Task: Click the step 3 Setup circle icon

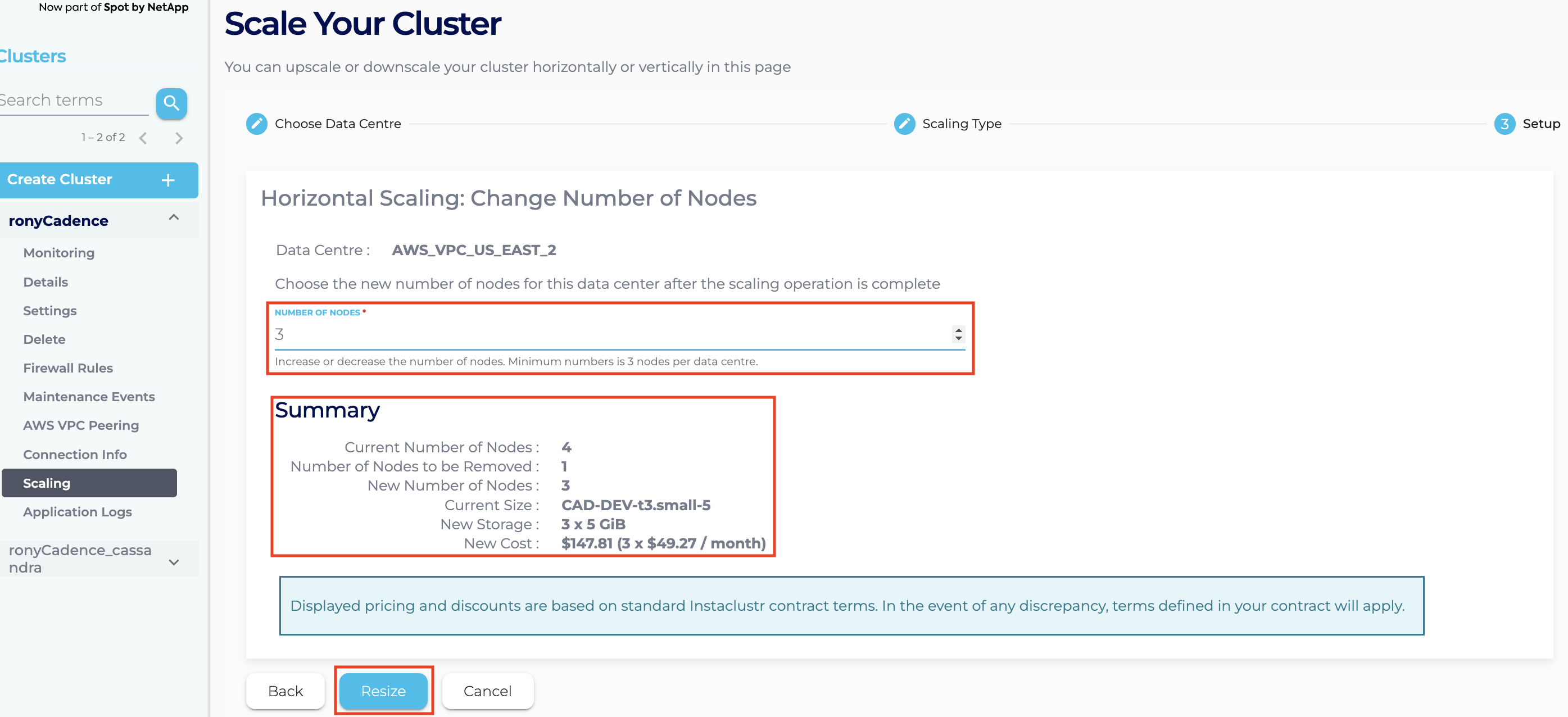Action: (1504, 124)
